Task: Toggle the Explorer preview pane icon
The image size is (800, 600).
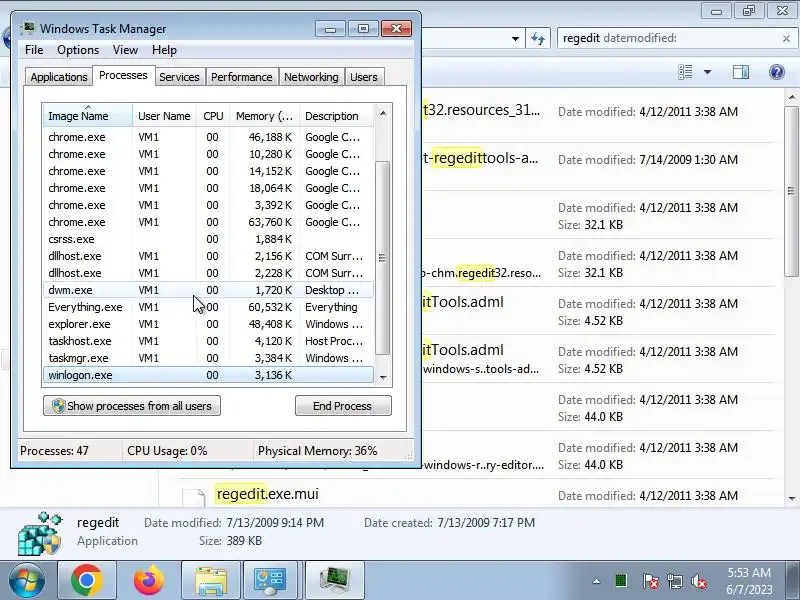Action: [x=741, y=72]
